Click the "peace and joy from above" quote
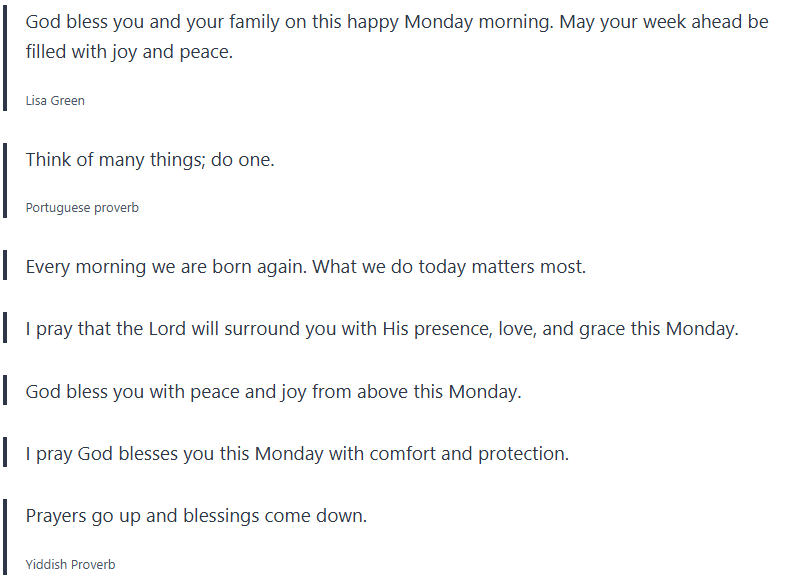 (x=273, y=391)
